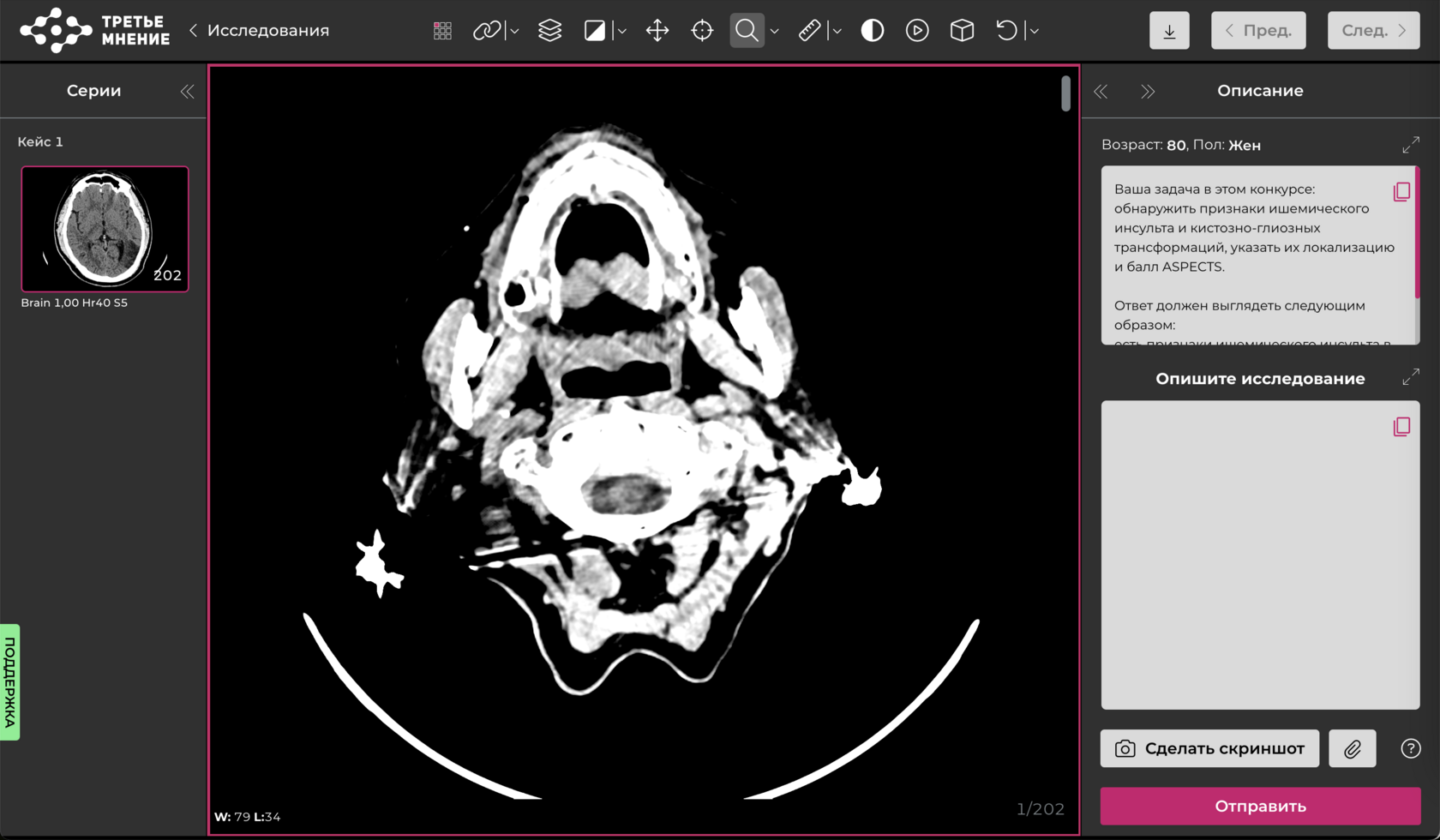Select the Brain 1,00 Hr40 S5 thumbnail
1440x840 pixels.
[x=105, y=229]
